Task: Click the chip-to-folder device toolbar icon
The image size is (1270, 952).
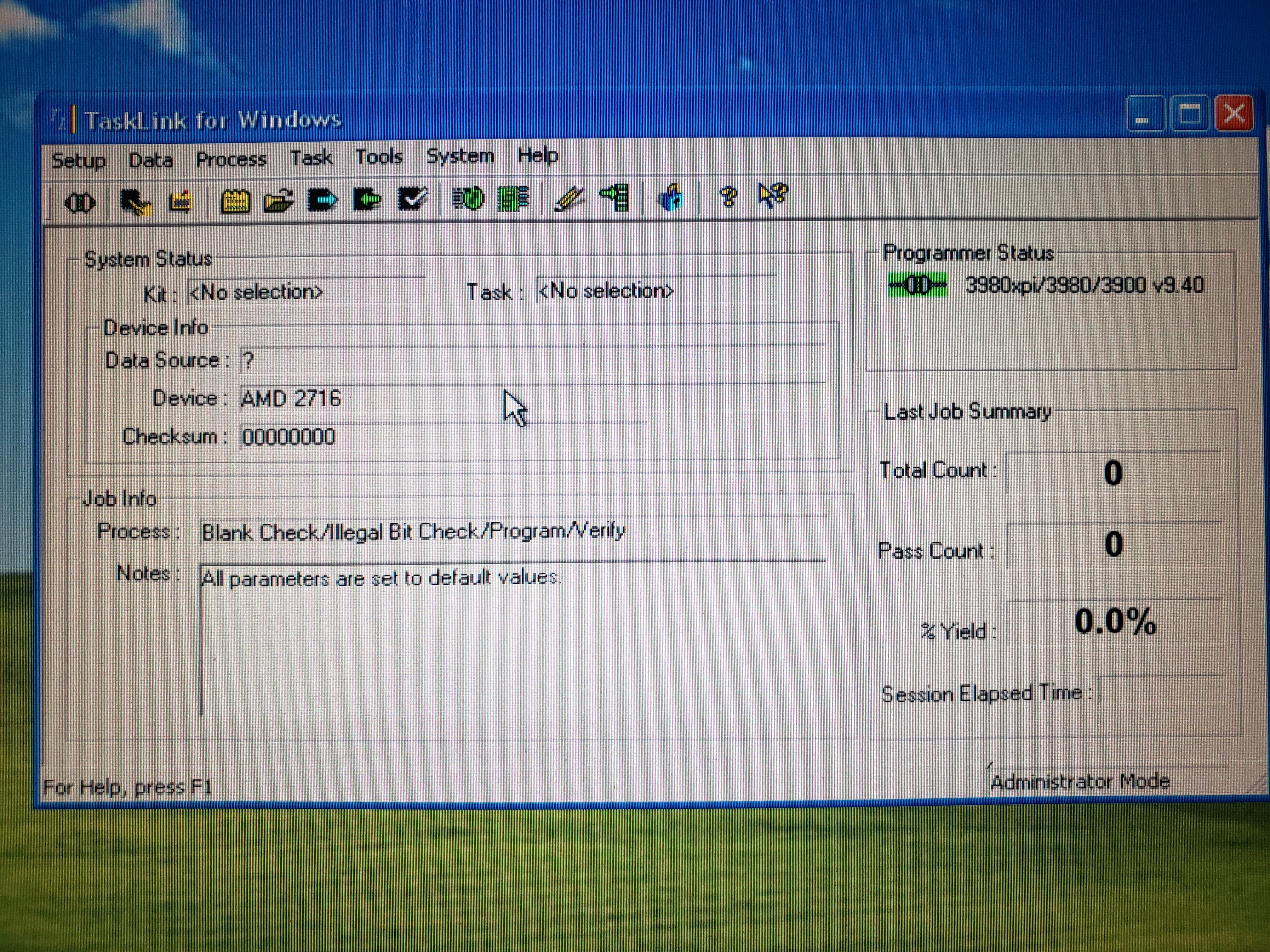Action: coord(135,202)
